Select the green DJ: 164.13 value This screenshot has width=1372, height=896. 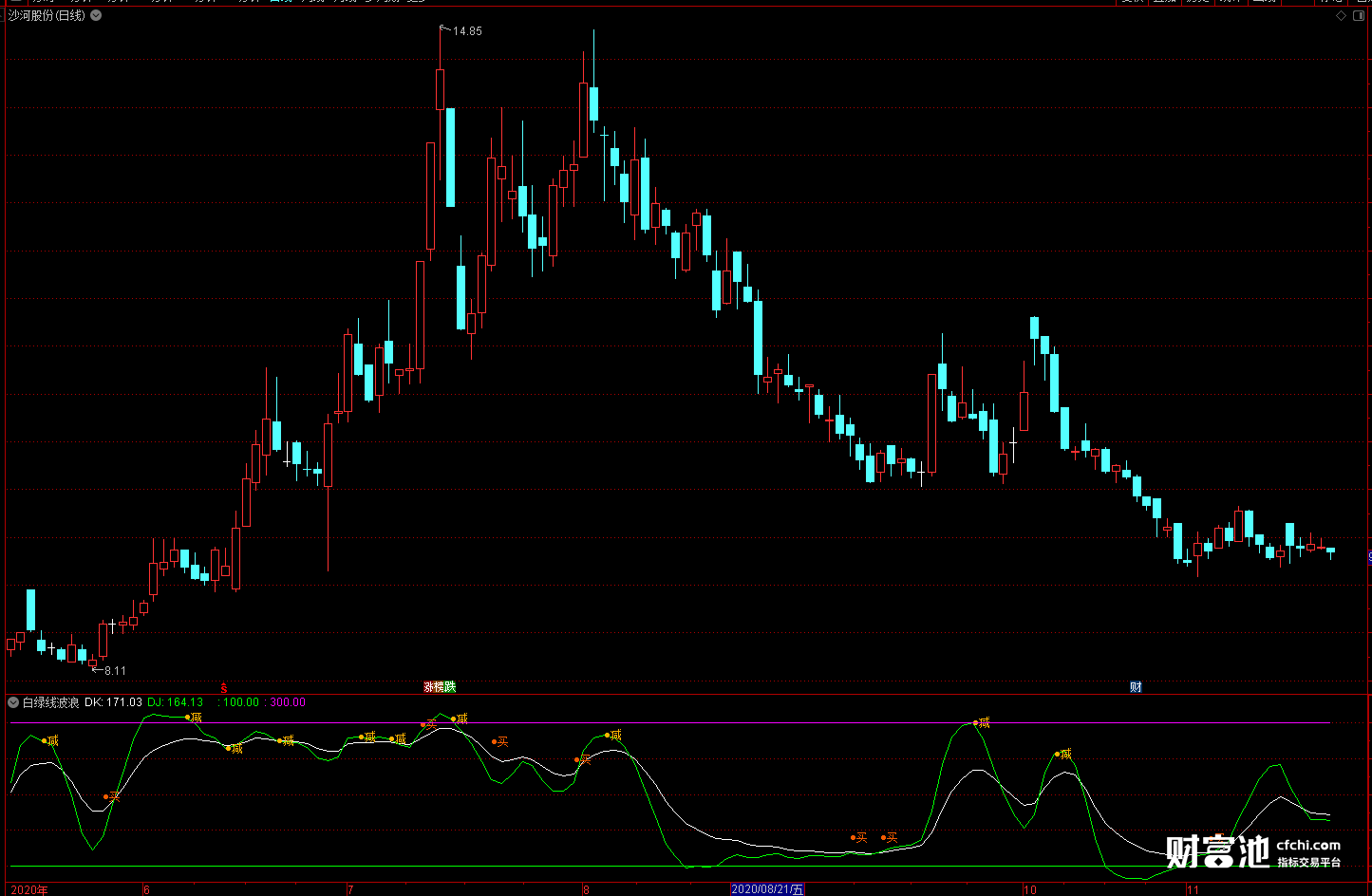tap(175, 702)
